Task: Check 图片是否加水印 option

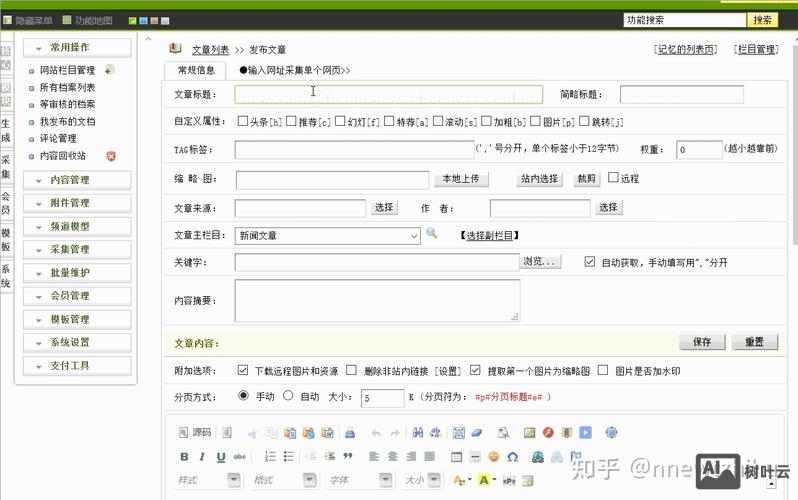Action: (x=603, y=370)
